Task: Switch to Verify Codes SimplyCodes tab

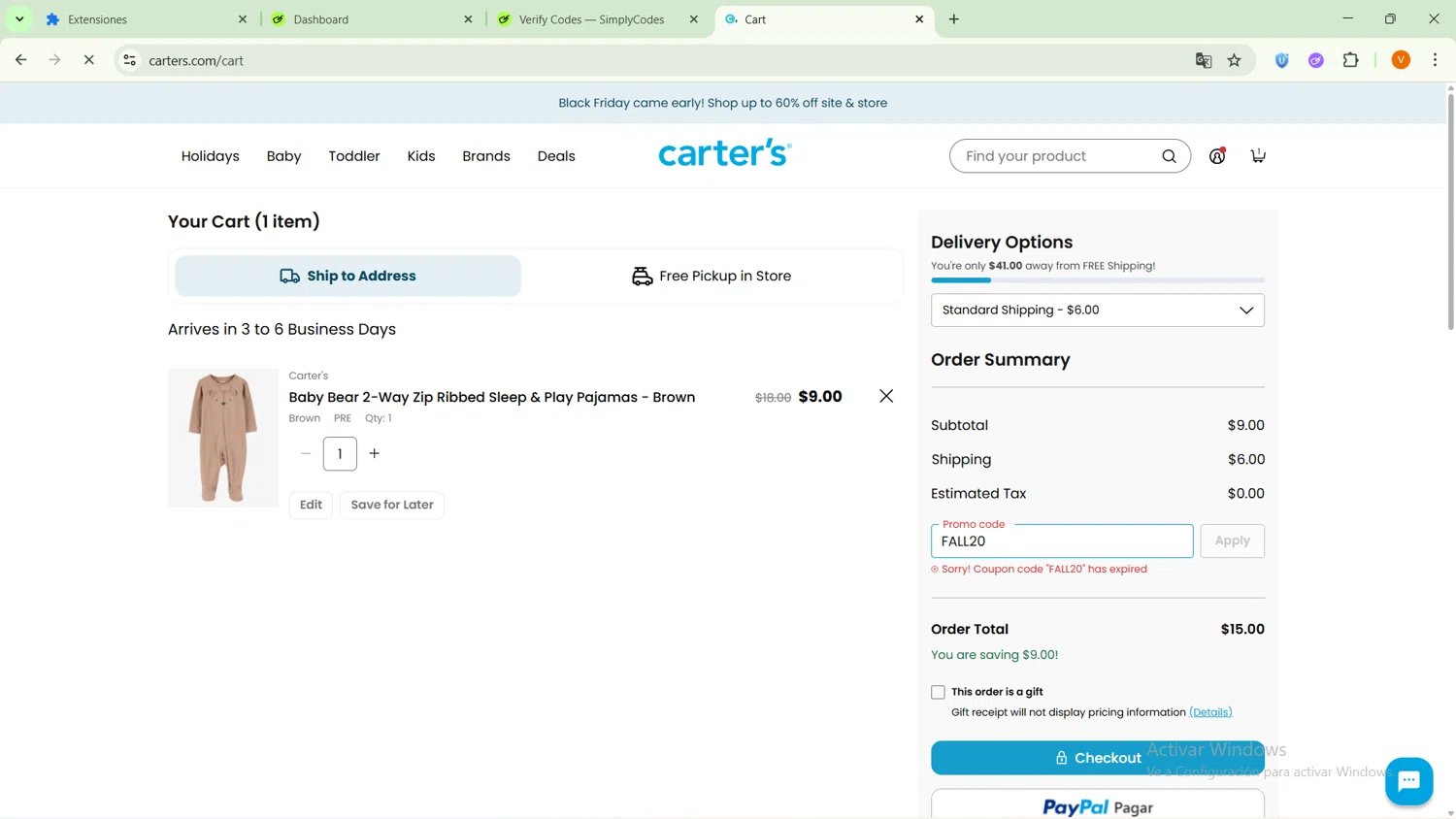Action: tap(598, 19)
